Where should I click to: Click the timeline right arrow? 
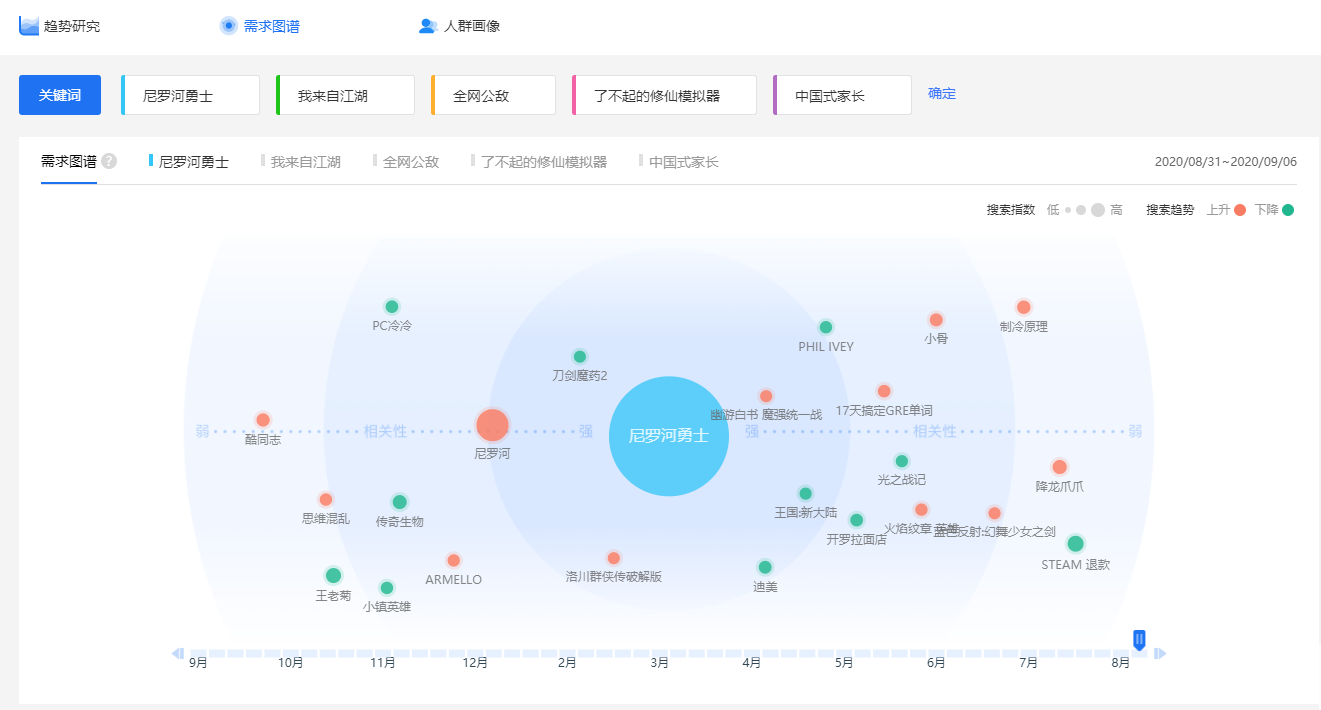click(1160, 653)
